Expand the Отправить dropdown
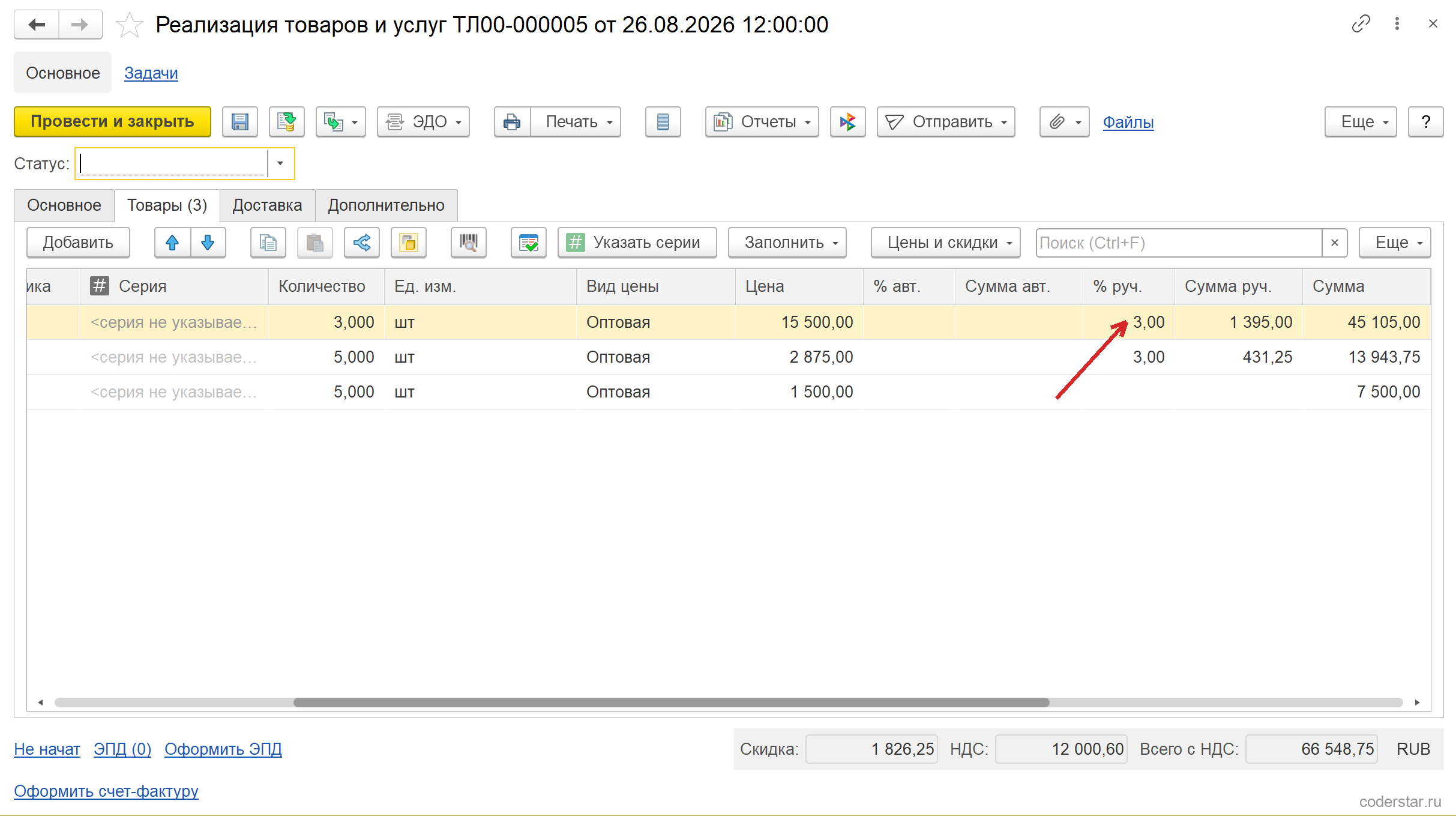The image size is (1456, 816). [946, 122]
